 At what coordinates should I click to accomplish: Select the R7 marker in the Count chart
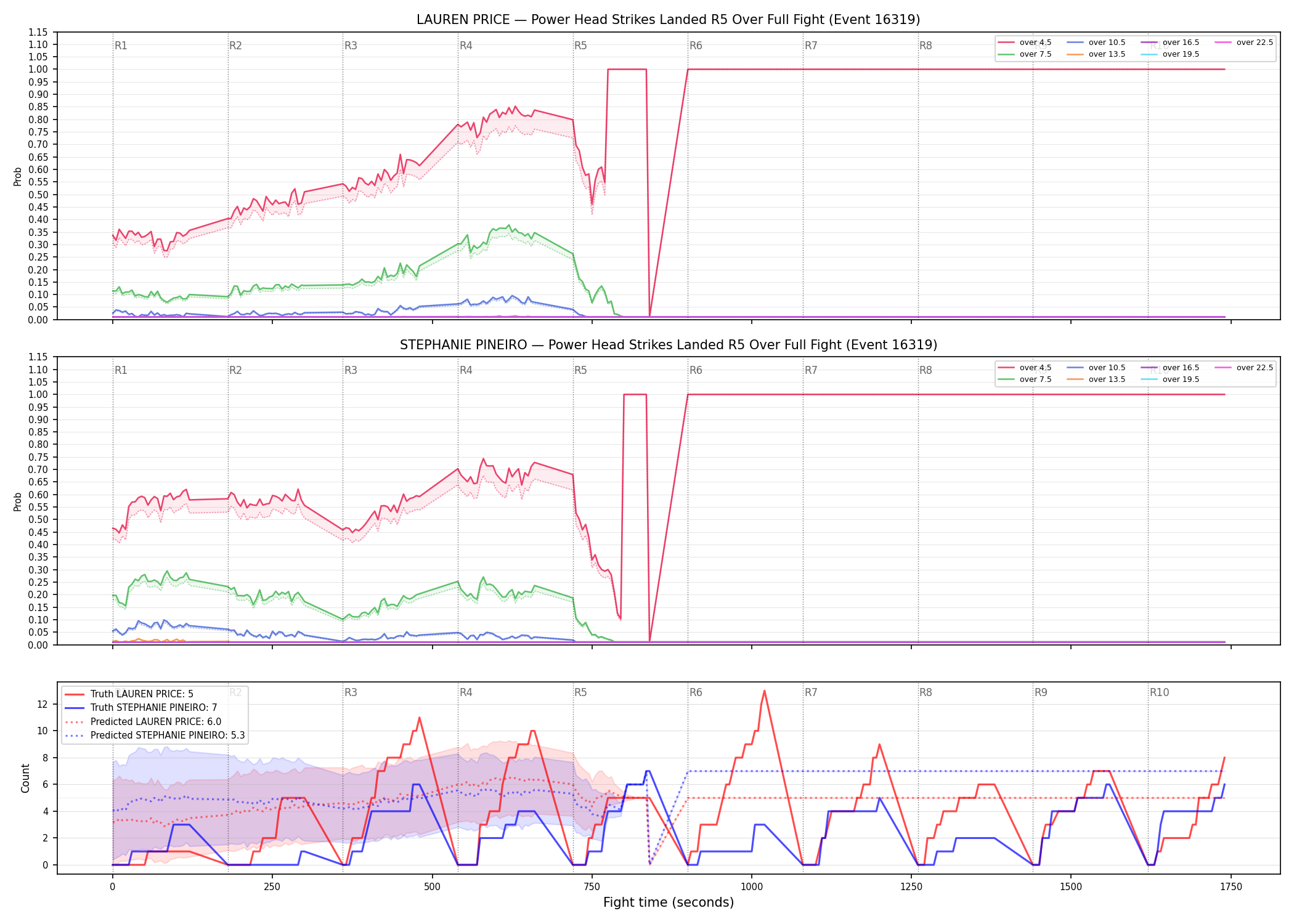[x=811, y=692]
